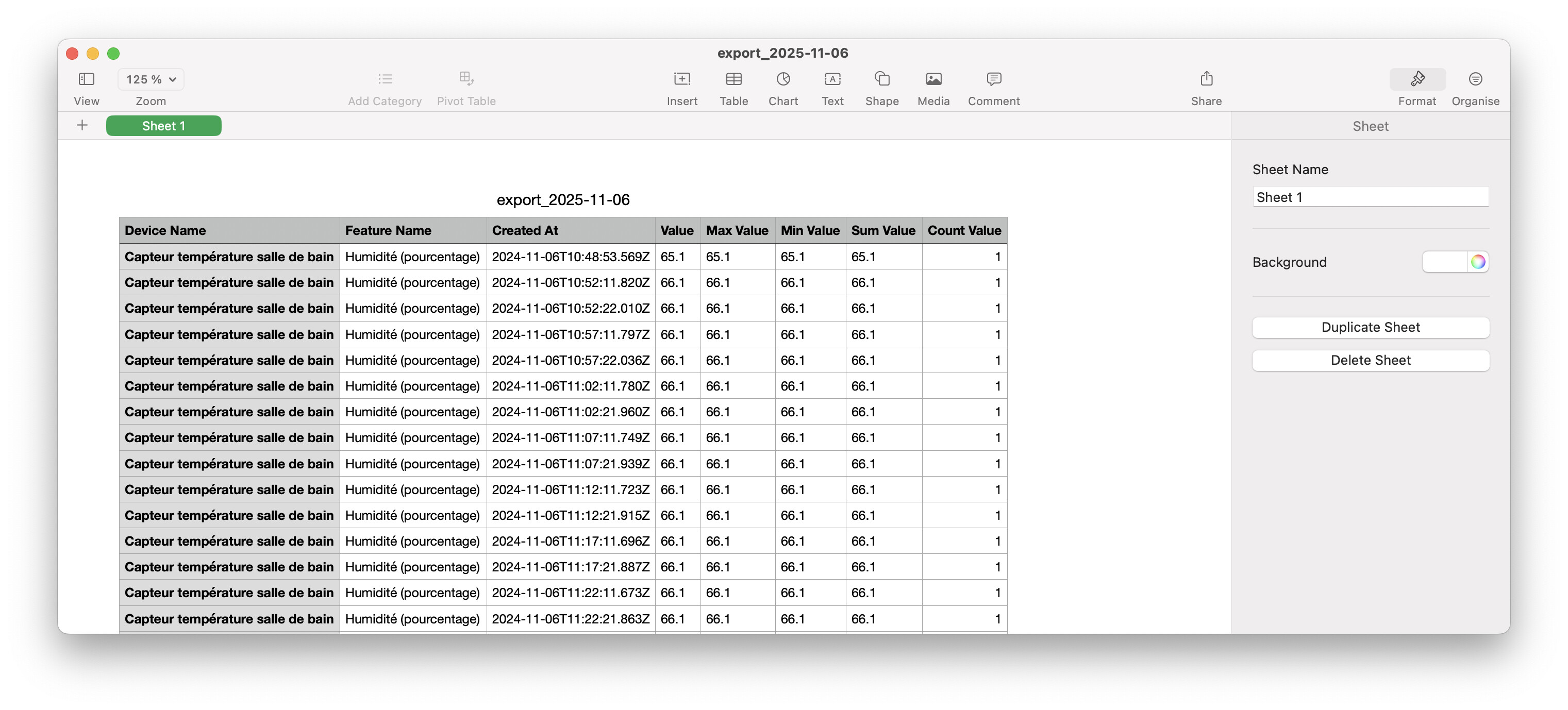This screenshot has width=1568, height=710.
Task: Click the Delete Sheet button
Action: [1370, 360]
